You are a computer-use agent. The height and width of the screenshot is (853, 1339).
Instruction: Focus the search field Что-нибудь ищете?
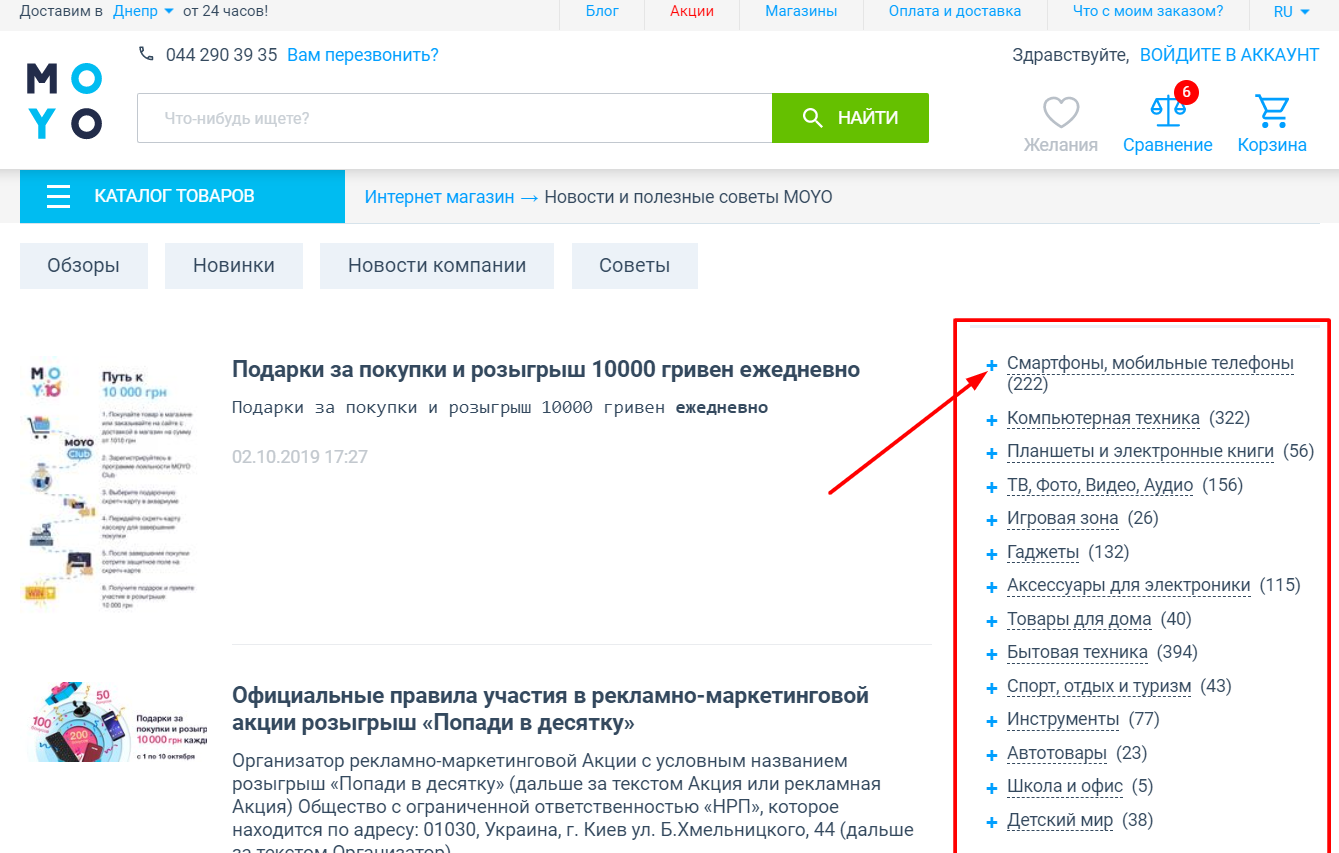click(454, 118)
